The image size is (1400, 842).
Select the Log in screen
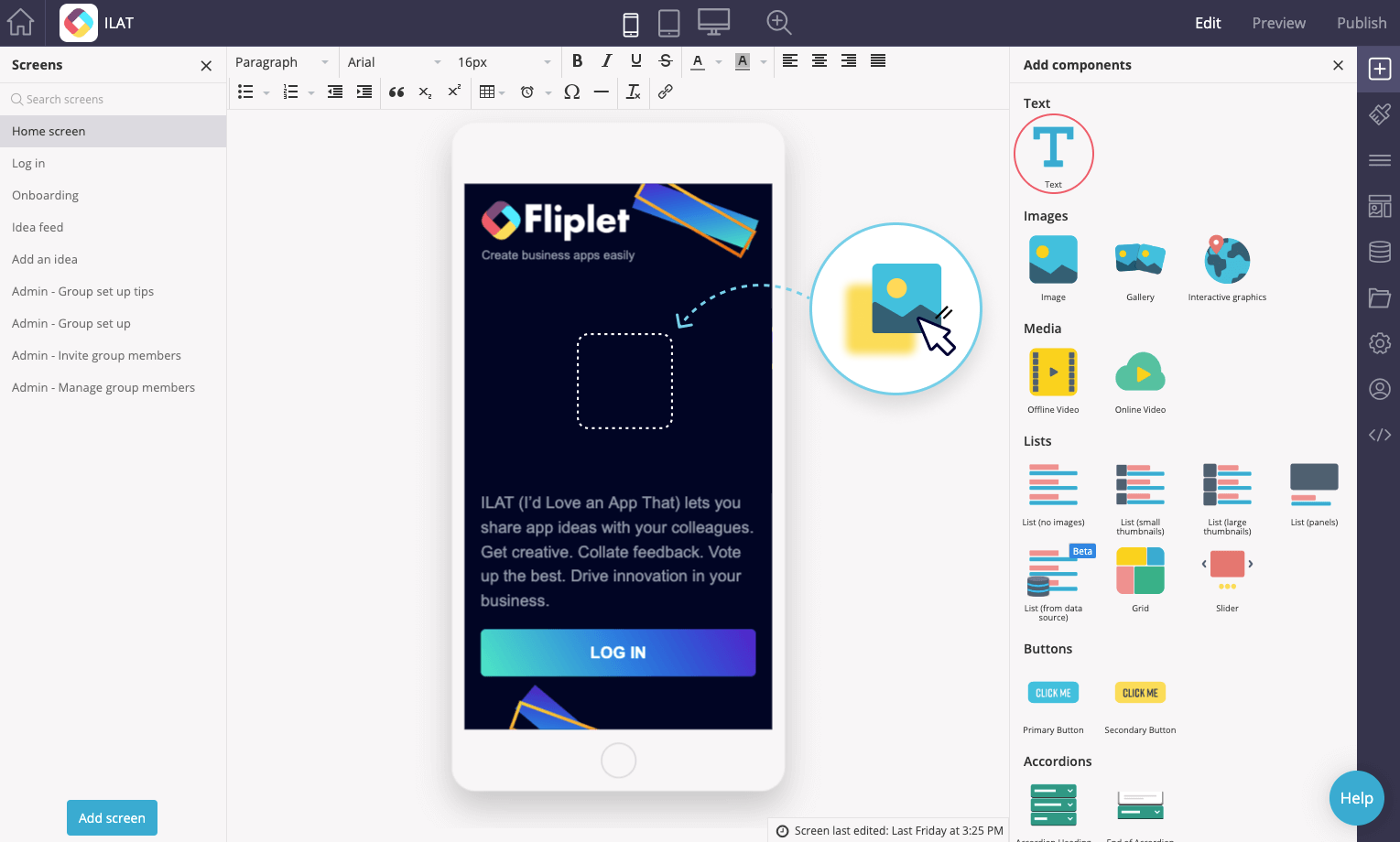click(113, 163)
